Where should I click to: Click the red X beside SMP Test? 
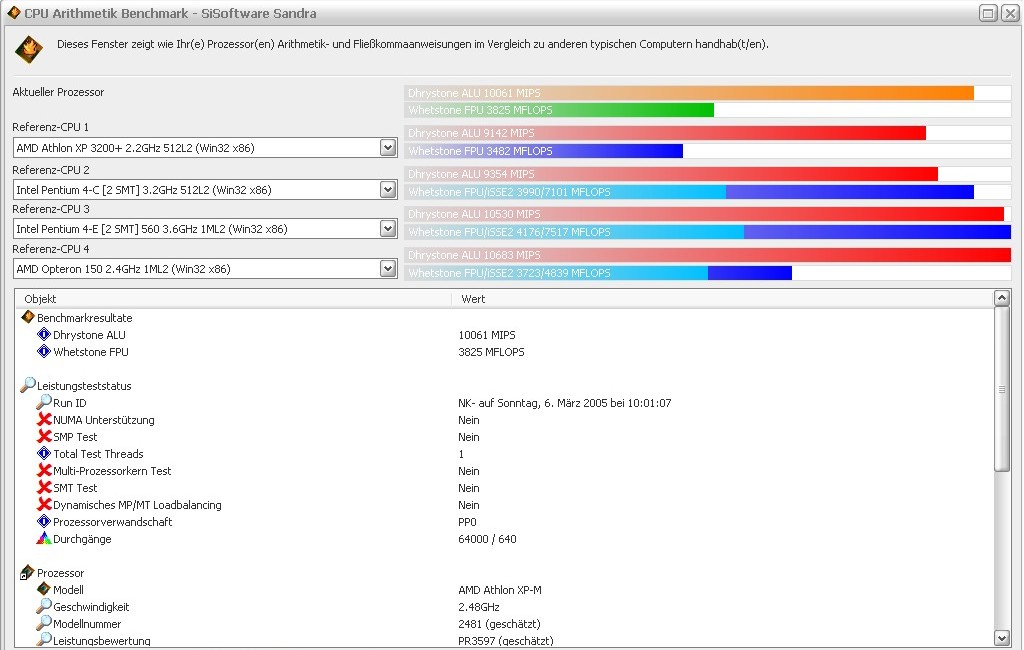point(44,436)
